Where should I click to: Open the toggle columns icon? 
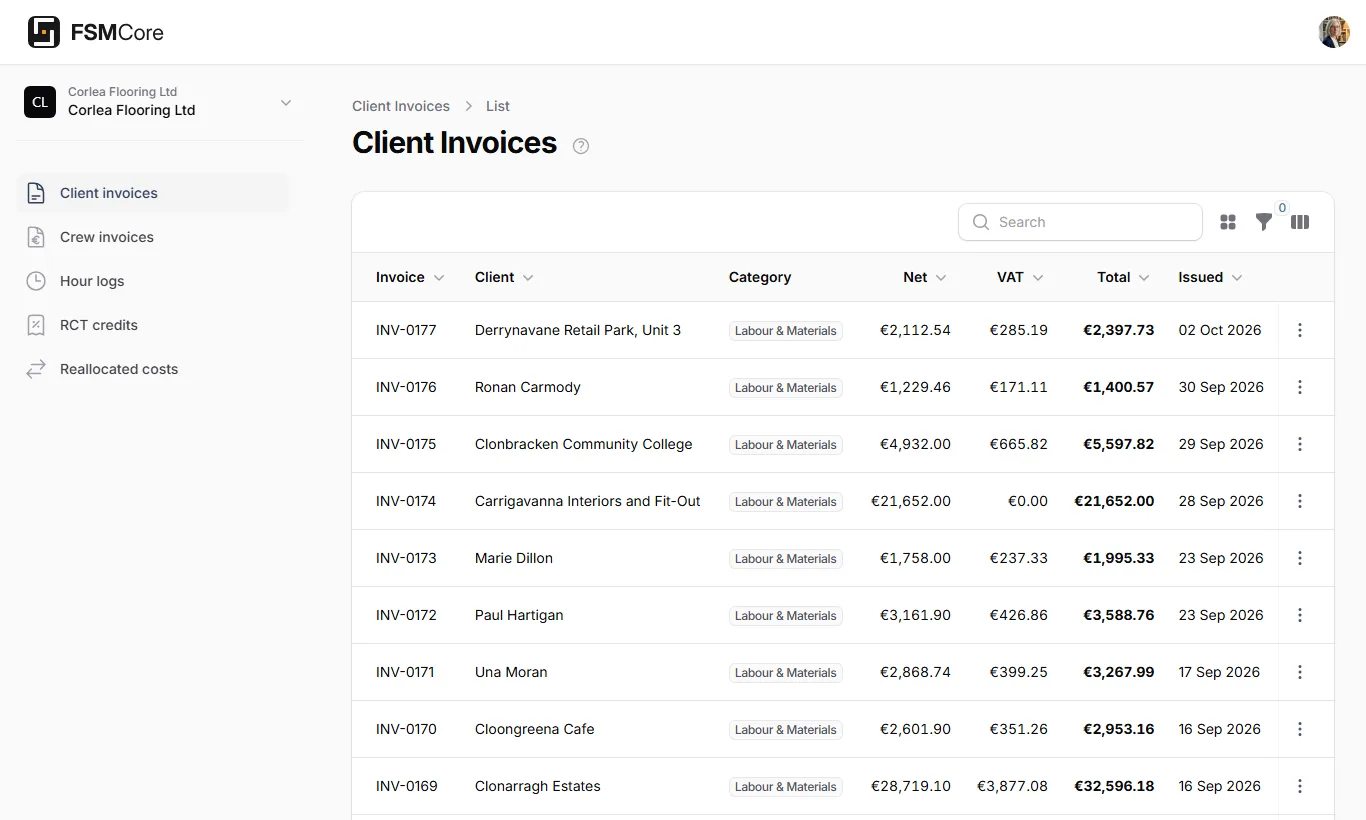click(1300, 222)
